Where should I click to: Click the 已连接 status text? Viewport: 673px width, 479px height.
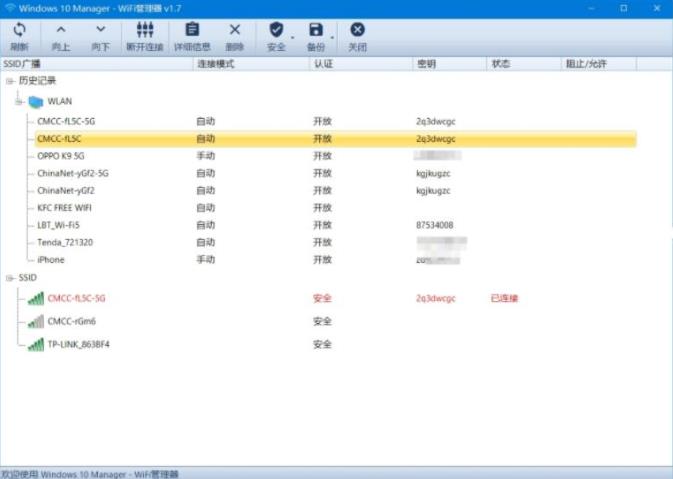504,298
